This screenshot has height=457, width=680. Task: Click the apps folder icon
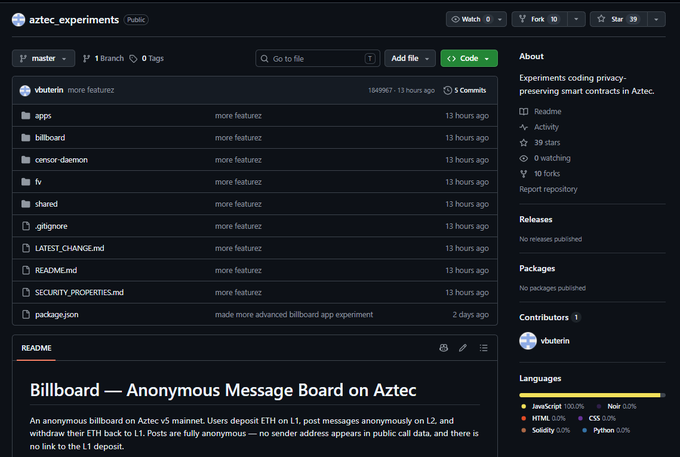click(x=26, y=115)
